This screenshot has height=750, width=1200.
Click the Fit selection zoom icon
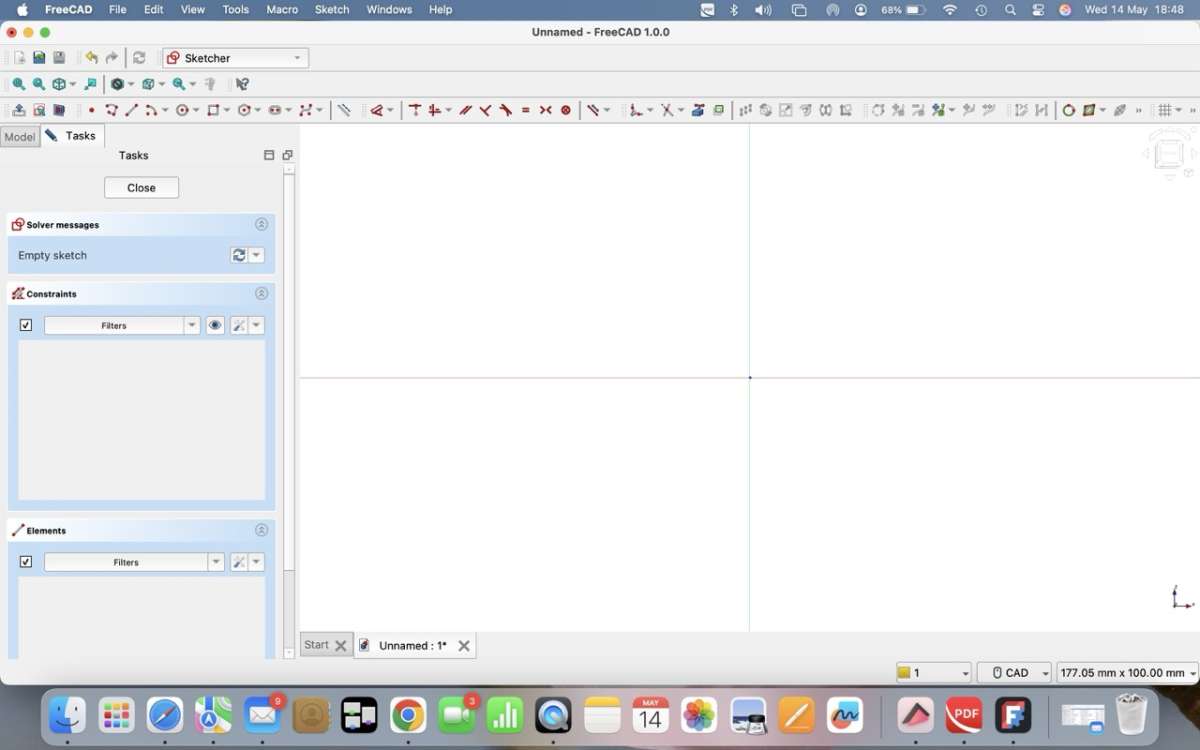click(x=38, y=84)
